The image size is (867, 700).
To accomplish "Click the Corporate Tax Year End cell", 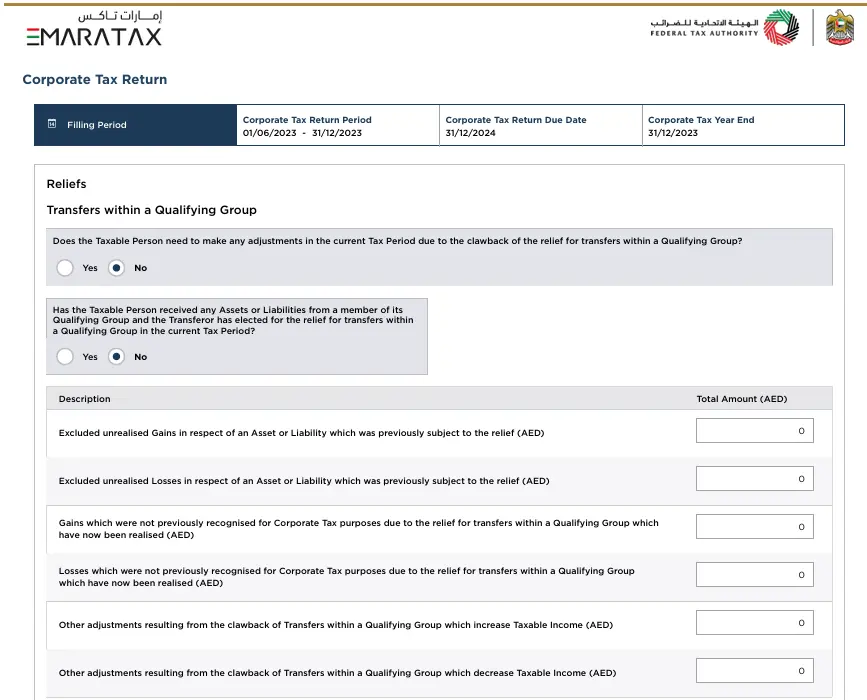I will 743,126.
